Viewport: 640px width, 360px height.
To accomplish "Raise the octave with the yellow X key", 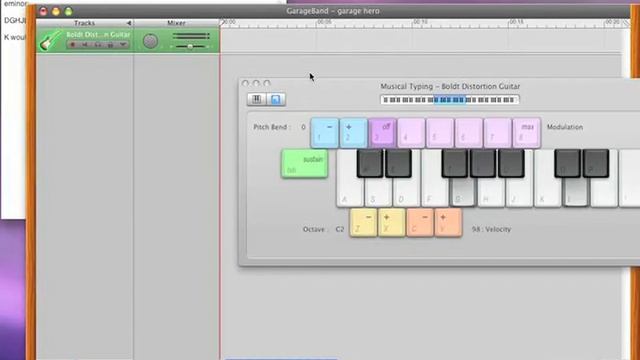I will [x=391, y=223].
